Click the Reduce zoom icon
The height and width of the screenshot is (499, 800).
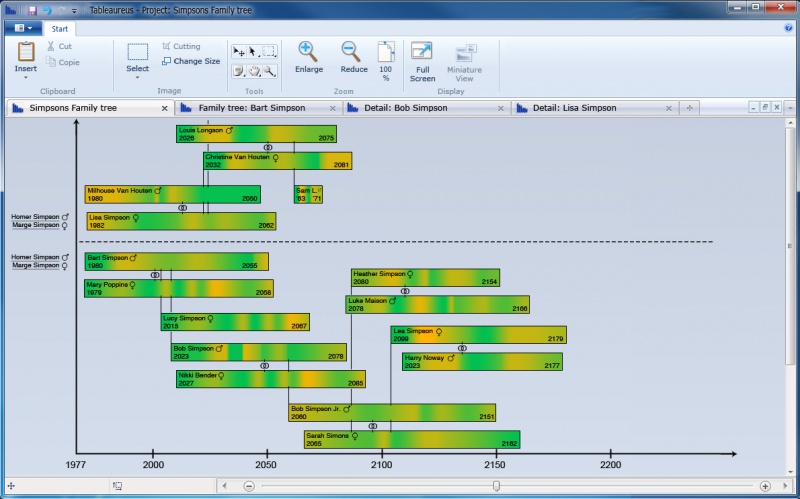[x=353, y=58]
